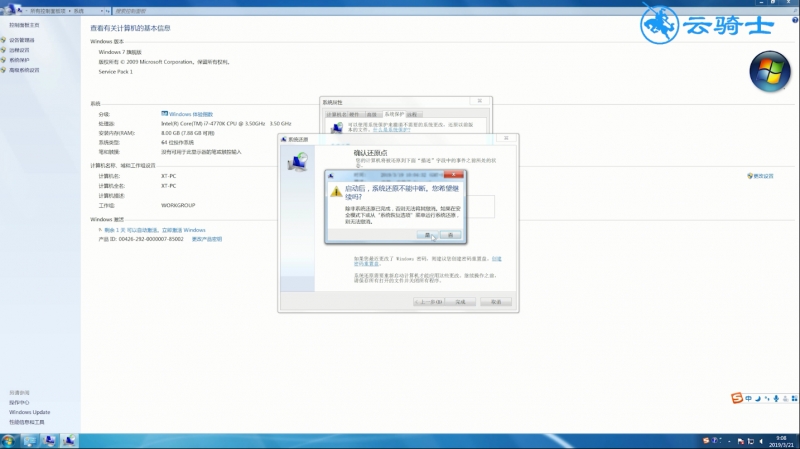Click the help question mark icon
The image size is (800, 449).
[795, 20]
